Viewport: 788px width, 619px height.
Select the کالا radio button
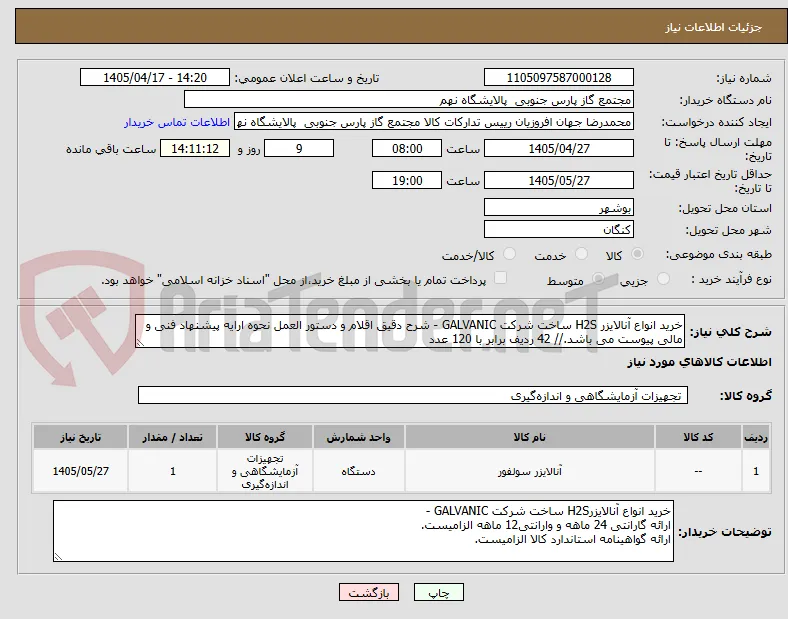point(637,254)
